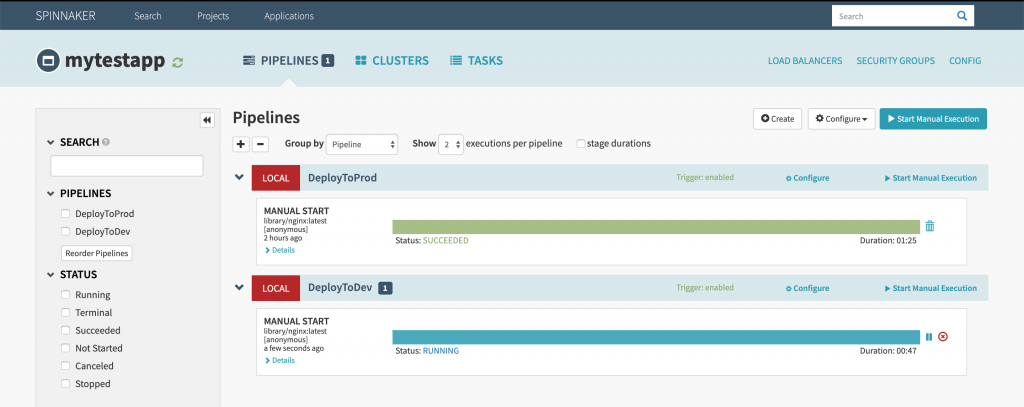This screenshot has height=407, width=1024.
Task: Open the Group by Pipeline dropdown
Action: 363,144
